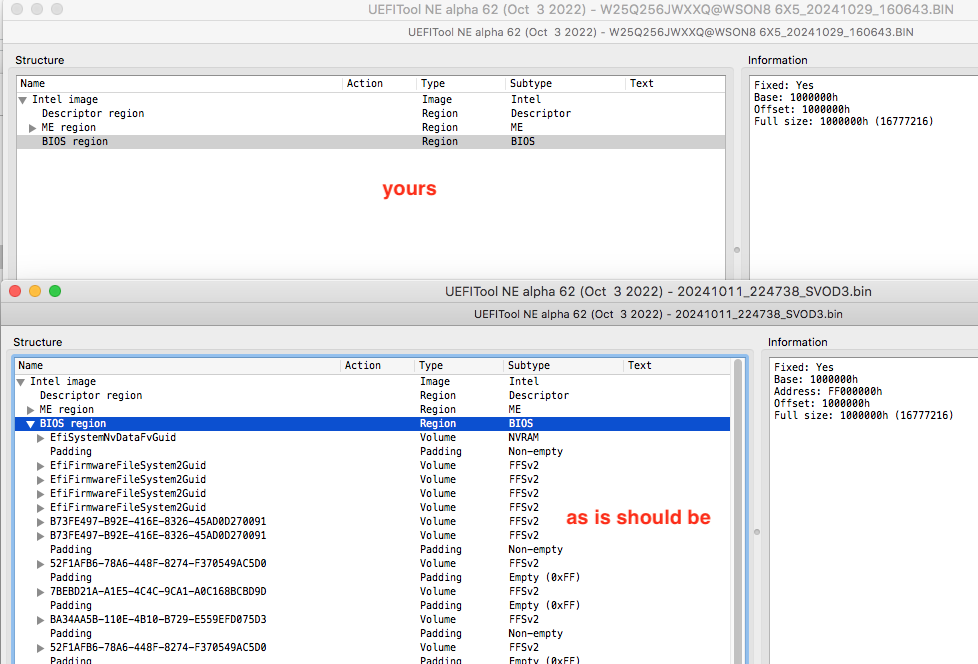Select Intel image row in the W25Q256JWXXQ window
The width and height of the screenshot is (978, 664).
371,100
